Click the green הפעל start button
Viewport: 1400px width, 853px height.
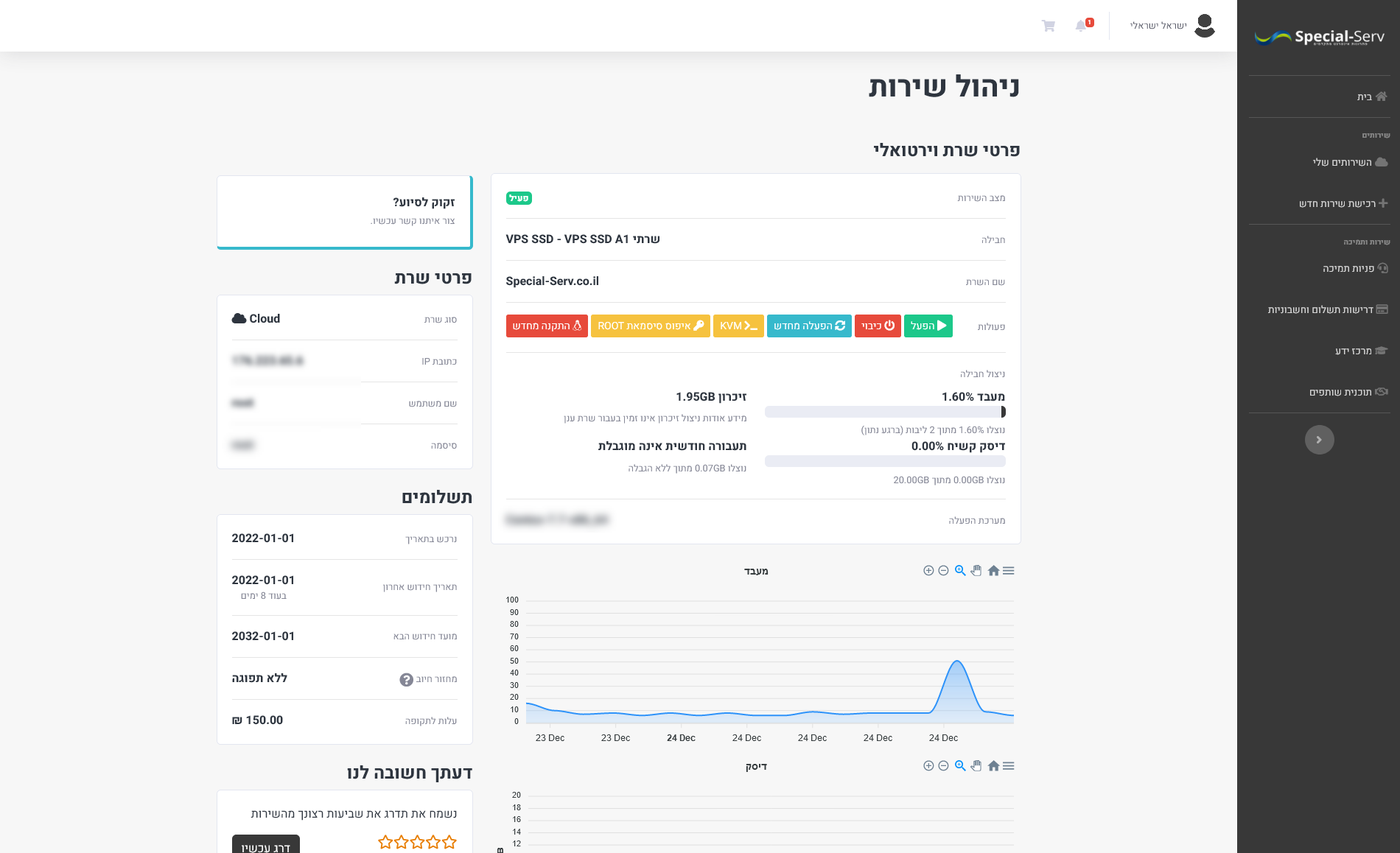[x=928, y=326]
